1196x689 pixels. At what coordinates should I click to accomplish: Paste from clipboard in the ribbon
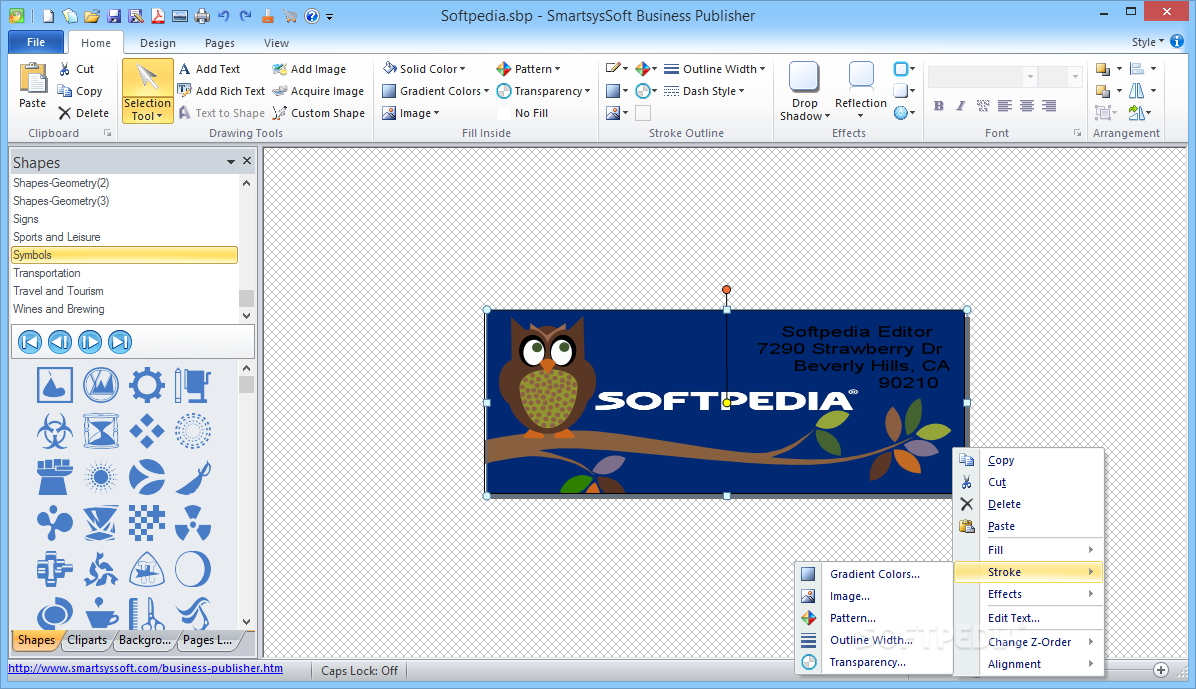coord(33,85)
